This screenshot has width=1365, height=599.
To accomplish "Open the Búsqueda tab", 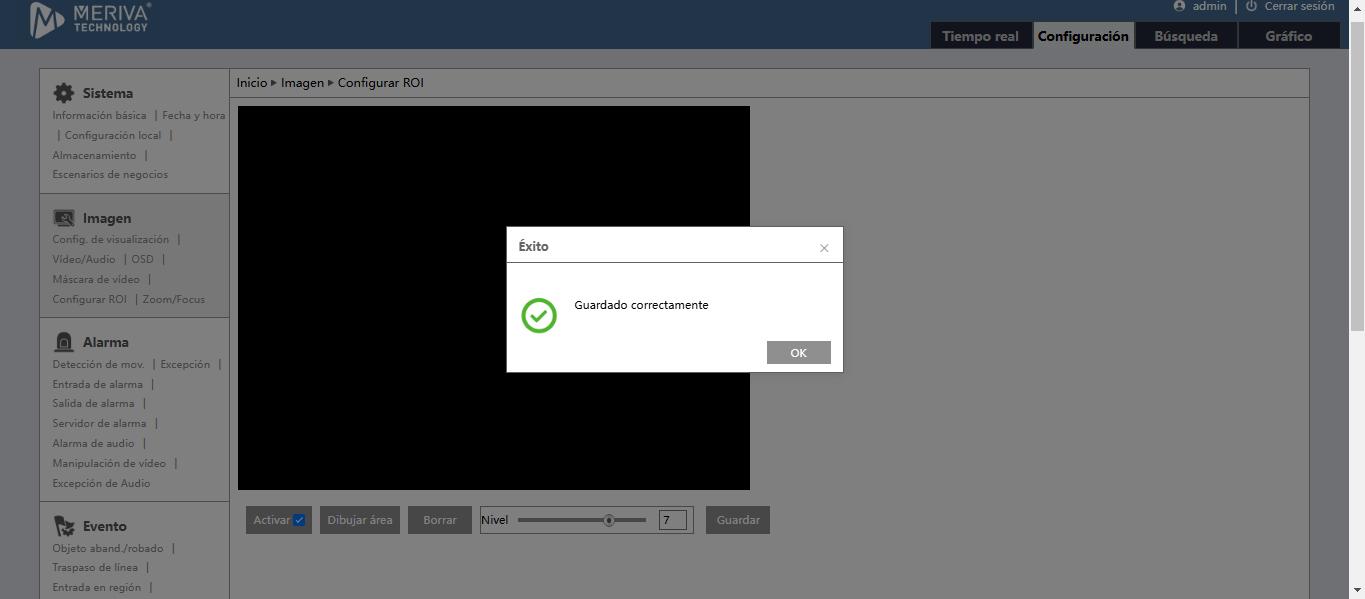I will click(x=1186, y=35).
